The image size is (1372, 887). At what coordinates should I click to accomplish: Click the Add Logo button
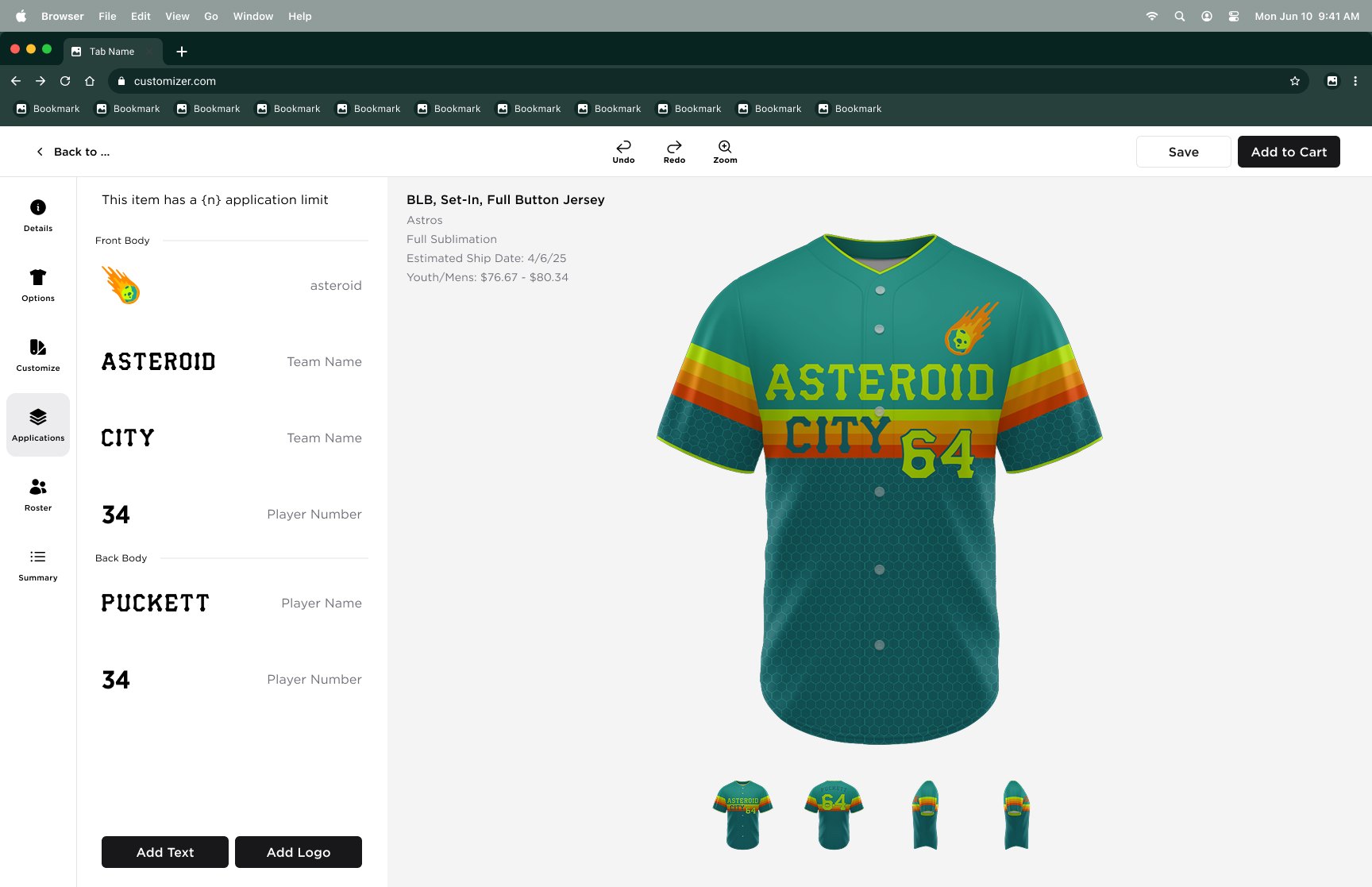[299, 852]
